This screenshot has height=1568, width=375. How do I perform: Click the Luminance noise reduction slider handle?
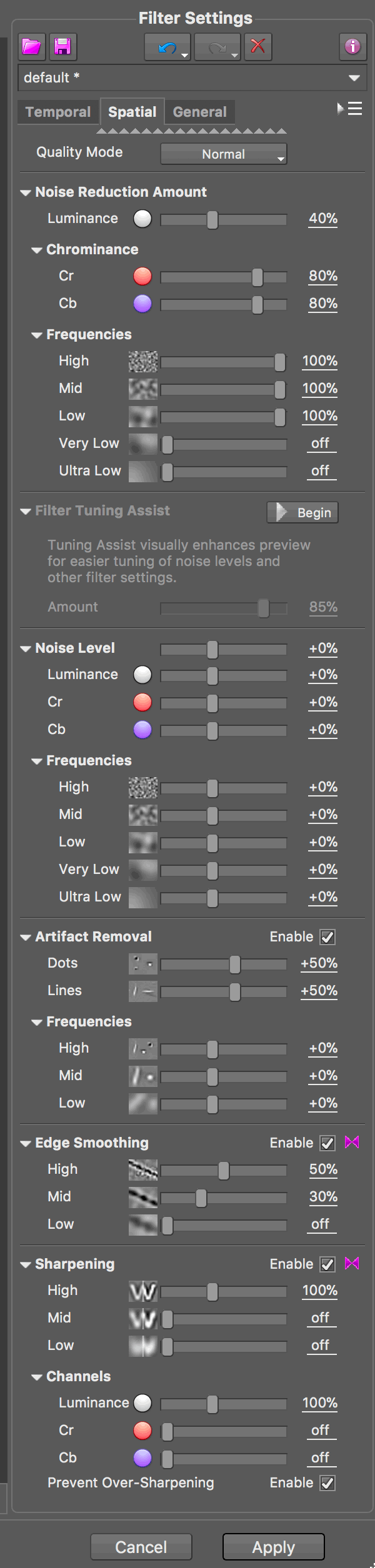(x=212, y=219)
